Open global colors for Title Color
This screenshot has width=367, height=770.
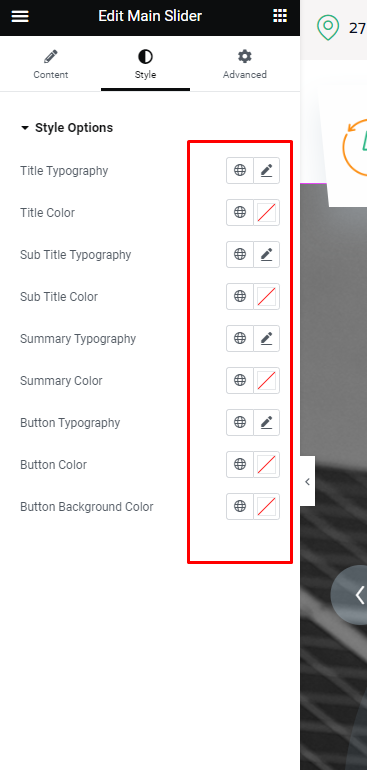(240, 212)
